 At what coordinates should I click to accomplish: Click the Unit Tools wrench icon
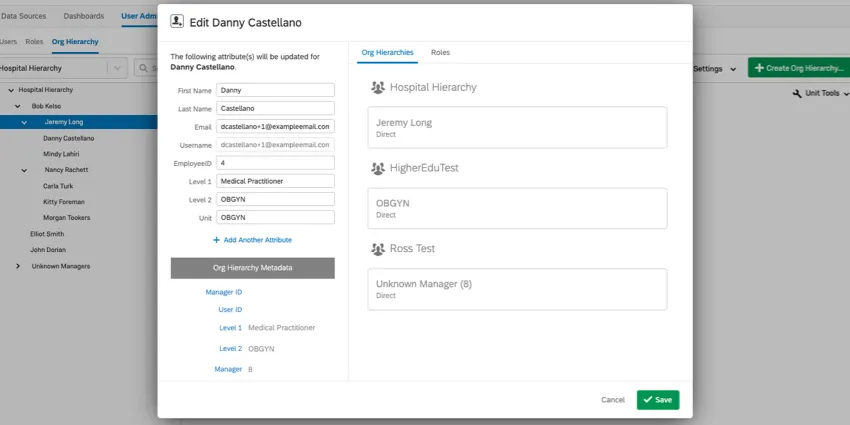click(x=797, y=93)
